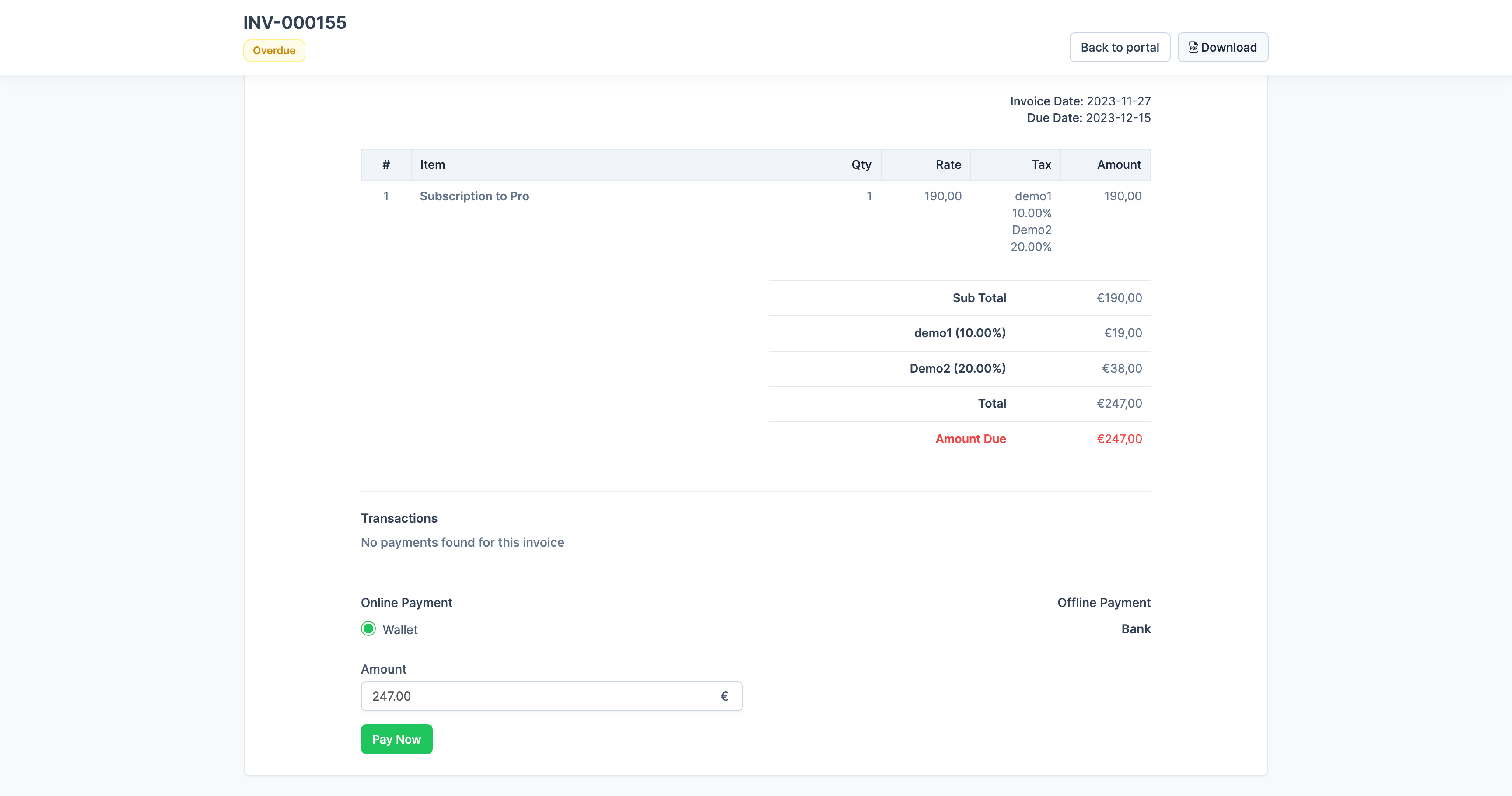Click the Qty column header

[861, 164]
